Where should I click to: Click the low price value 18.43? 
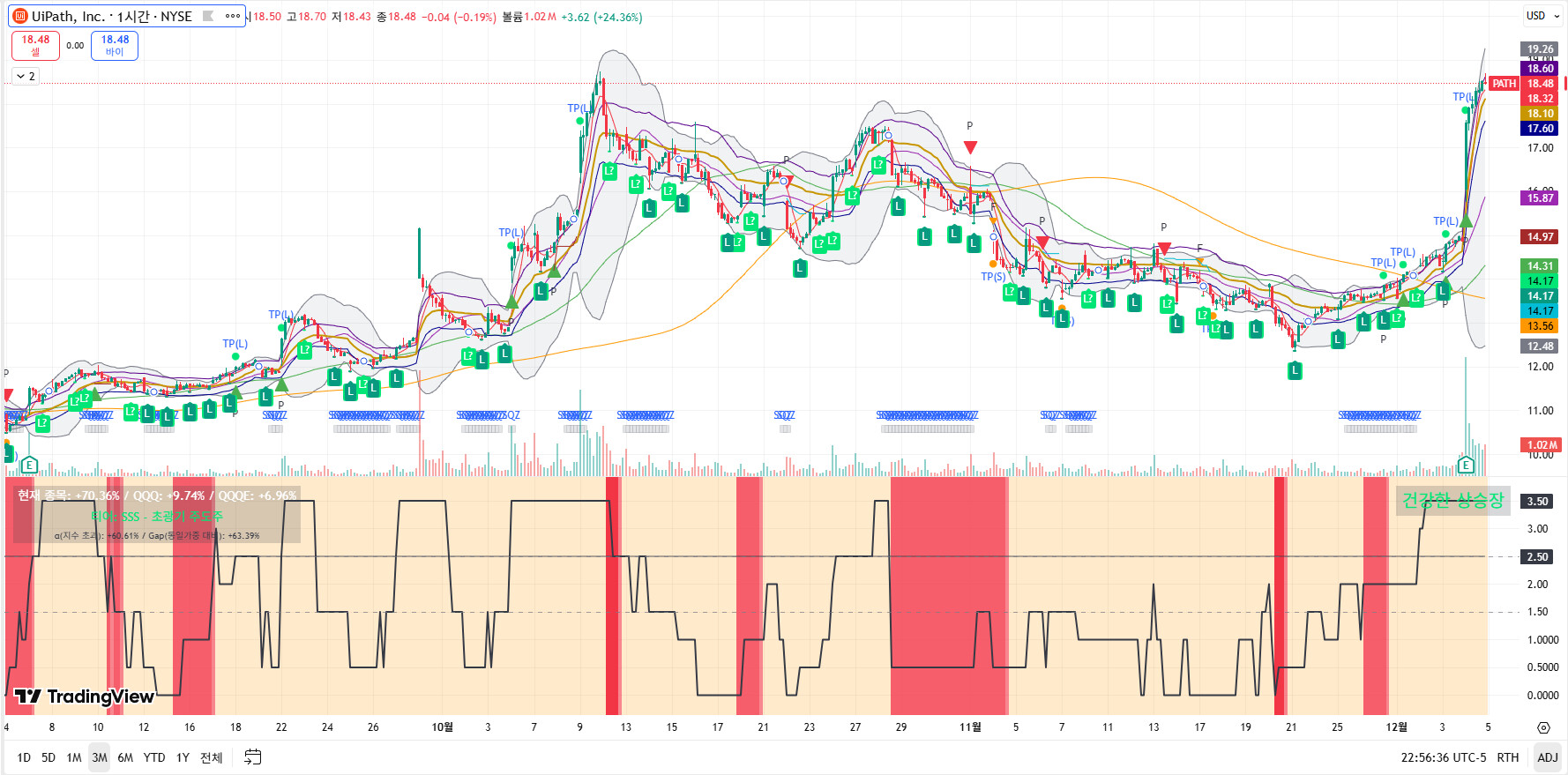357,17
